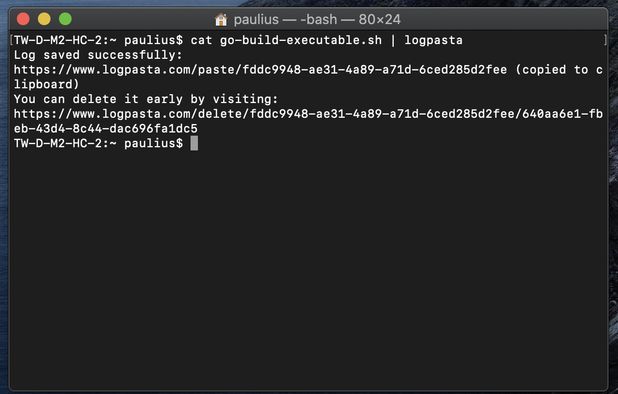Place cursor at the terminal prompt block cursor

(x=194, y=143)
